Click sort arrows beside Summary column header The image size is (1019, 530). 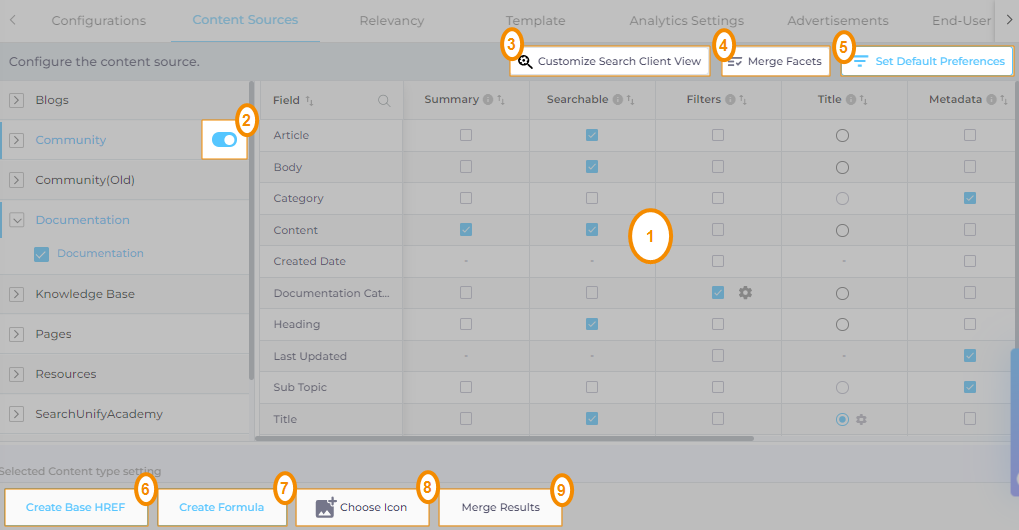pyautogui.click(x=500, y=100)
